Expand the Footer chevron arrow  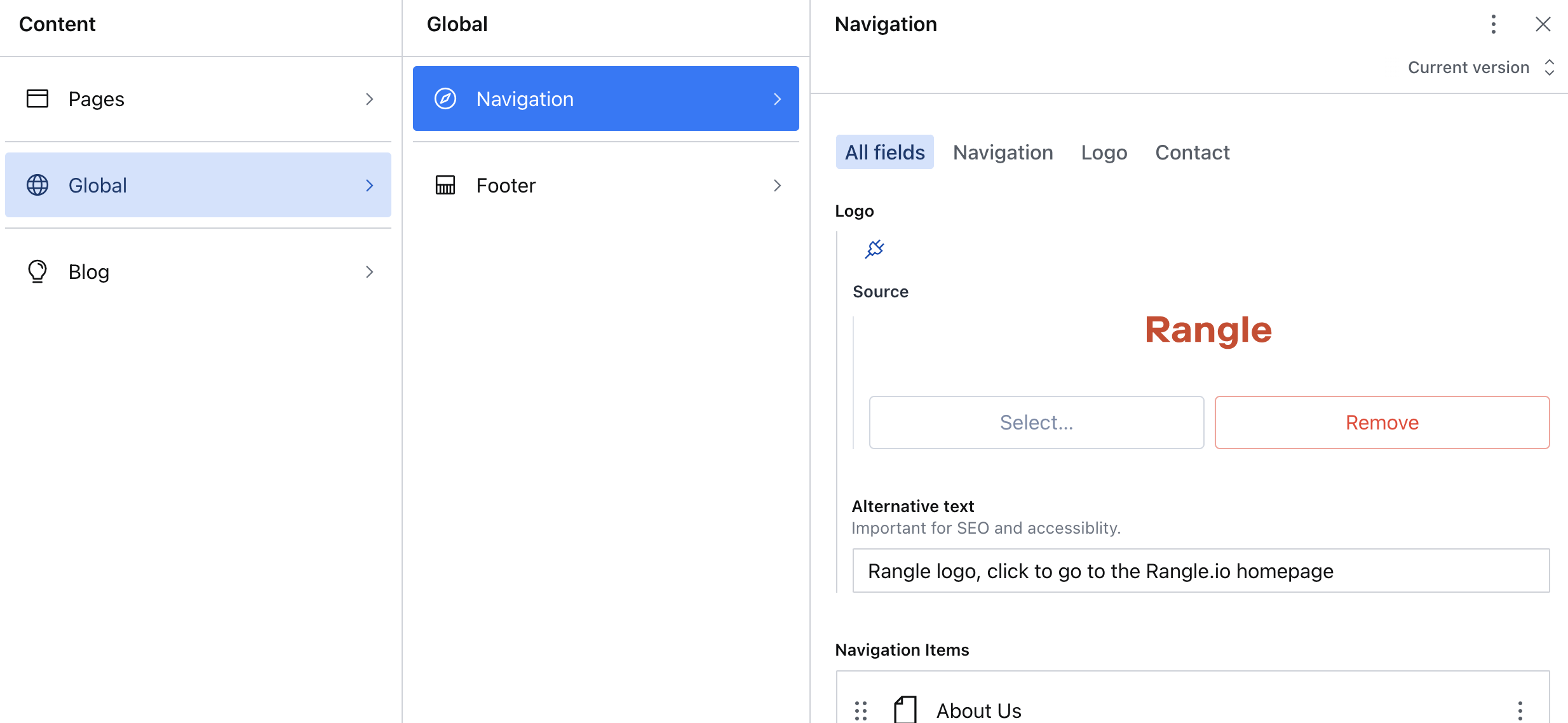(x=777, y=185)
